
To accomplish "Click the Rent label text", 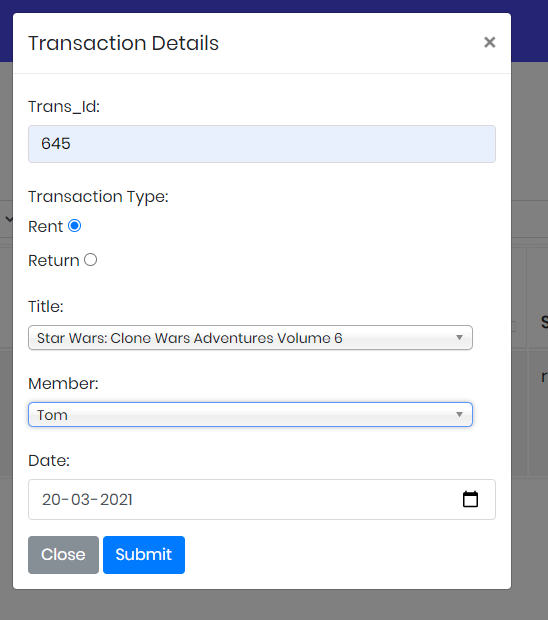I will (45, 227).
